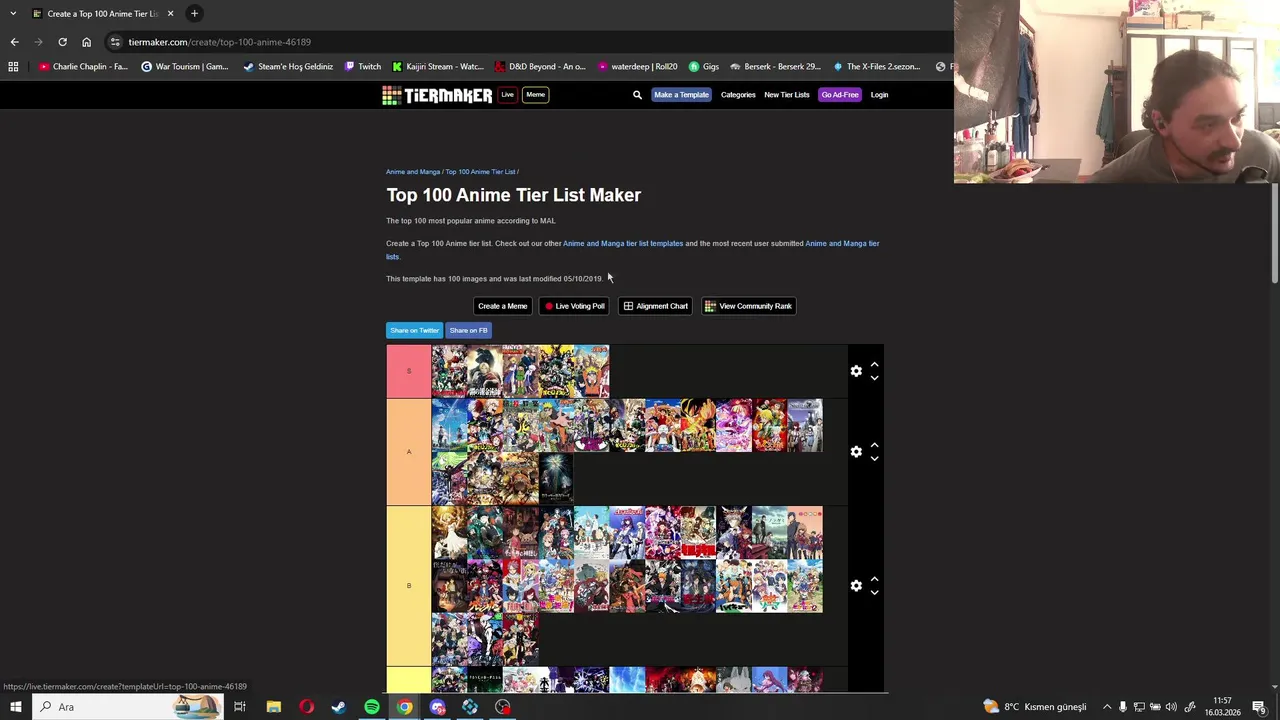Open Task View on the taskbar
Image resolution: width=1280 pixels, height=720 pixels.
pos(240,707)
